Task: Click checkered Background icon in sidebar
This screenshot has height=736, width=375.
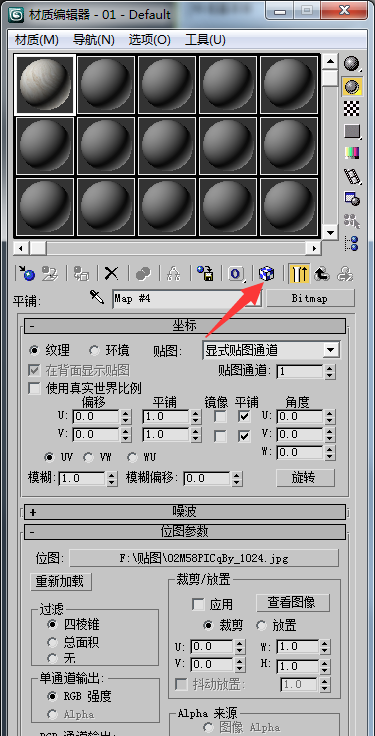Action: coord(352,108)
